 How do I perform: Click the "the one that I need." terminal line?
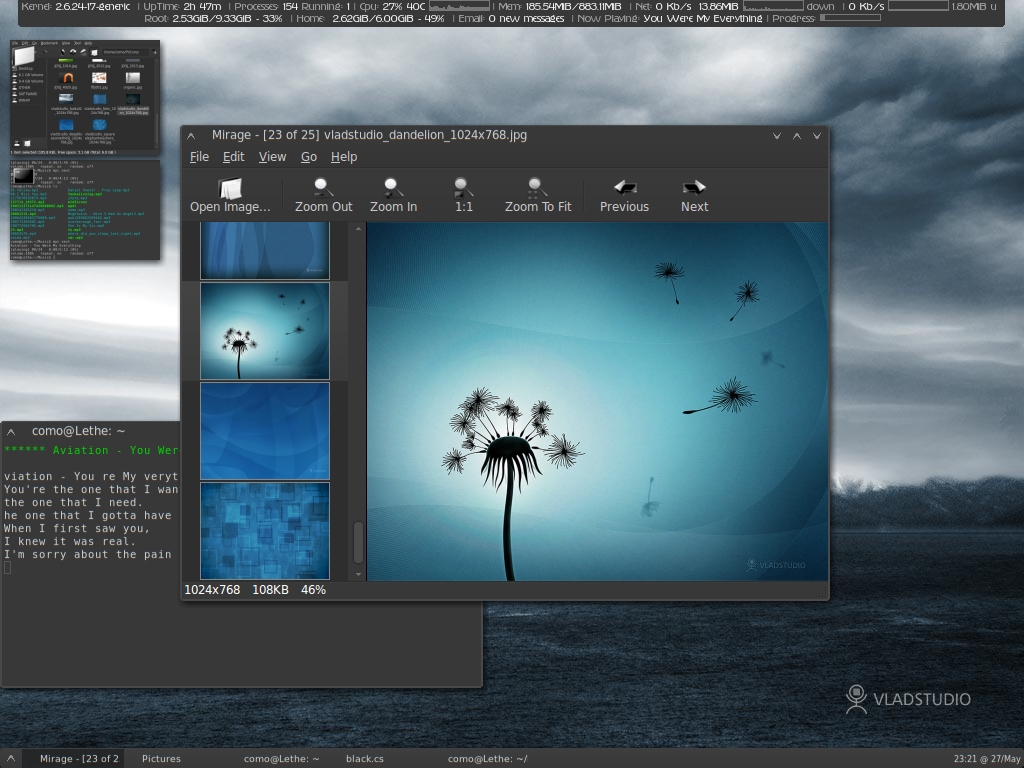(73, 502)
